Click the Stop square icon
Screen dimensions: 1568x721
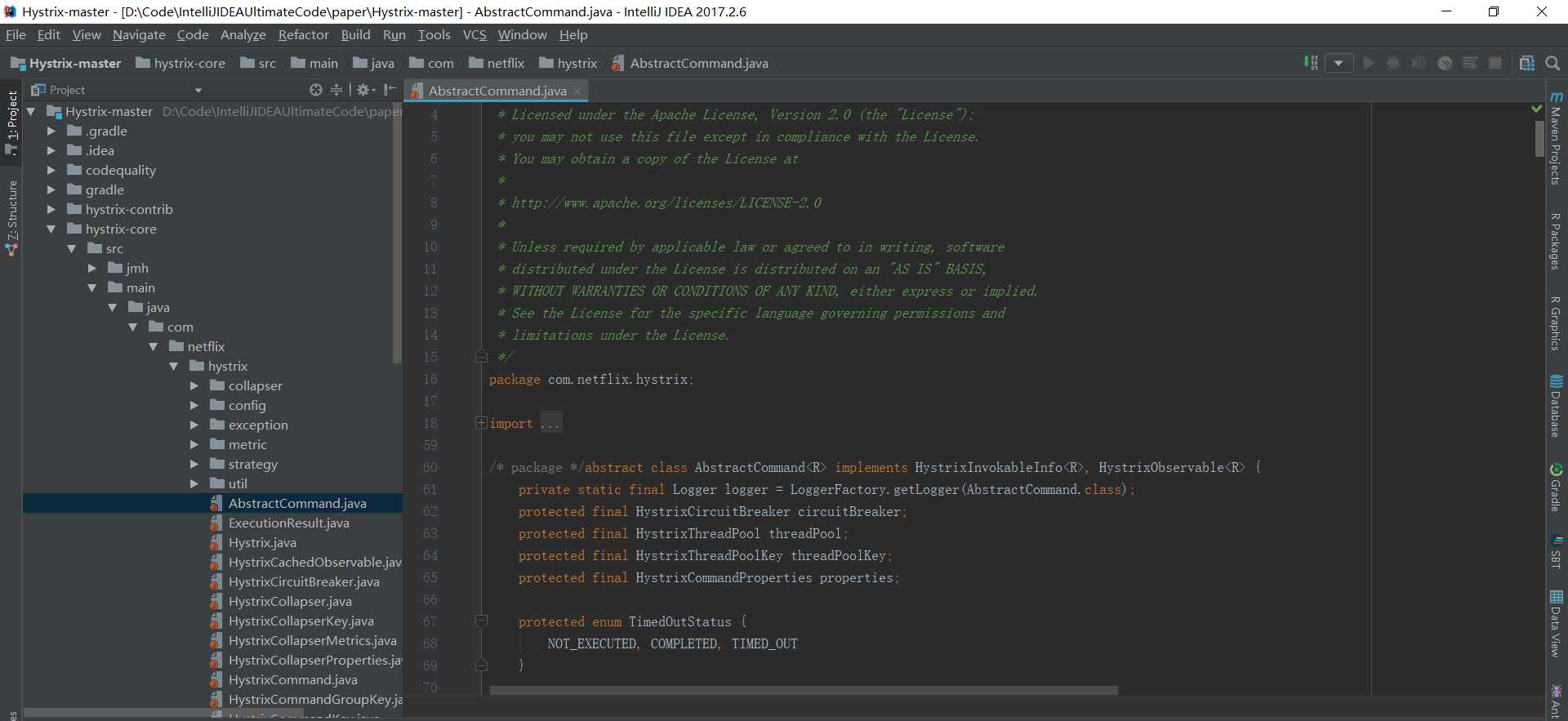point(1495,63)
